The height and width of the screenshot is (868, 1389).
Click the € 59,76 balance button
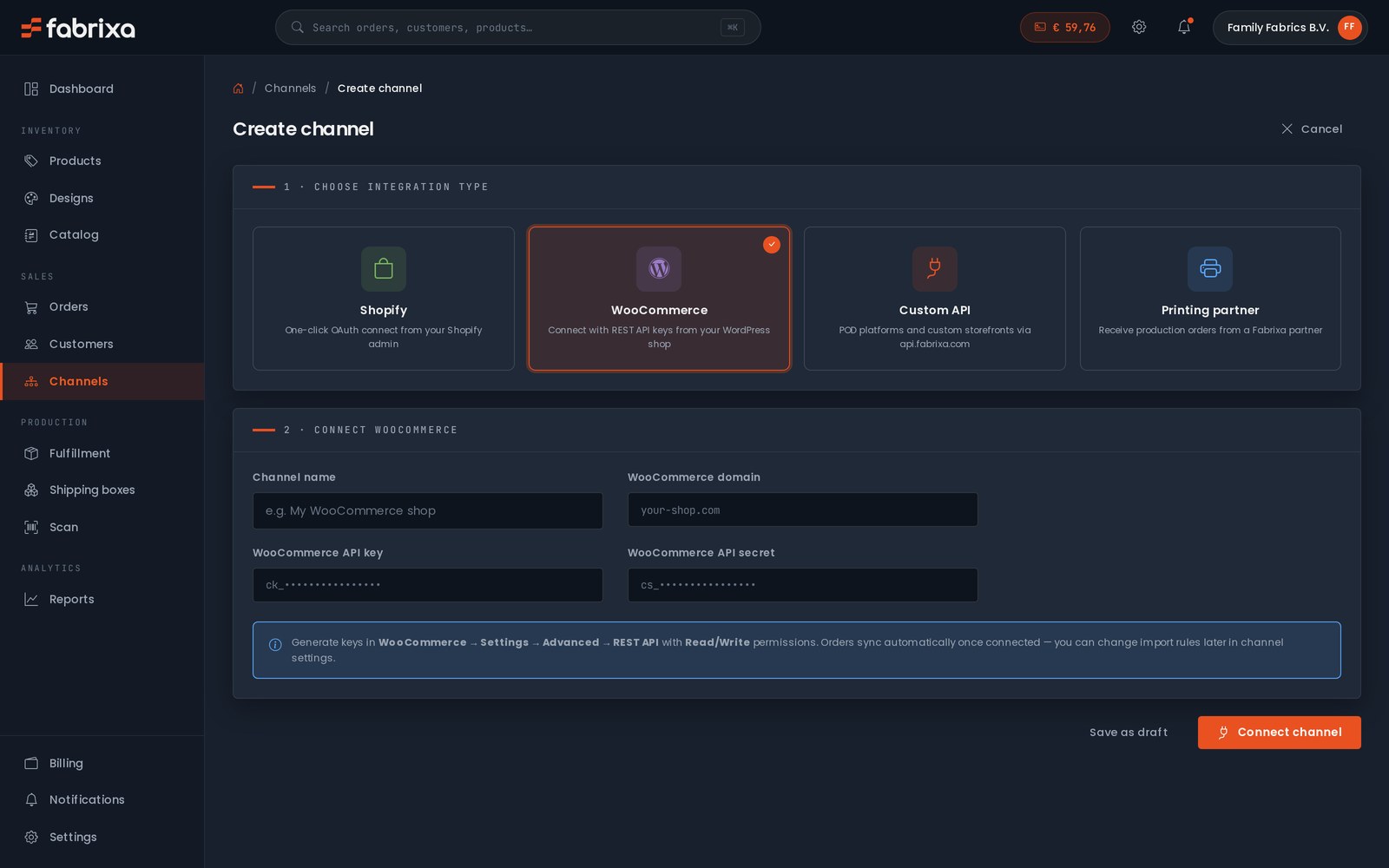pyautogui.click(x=1065, y=27)
